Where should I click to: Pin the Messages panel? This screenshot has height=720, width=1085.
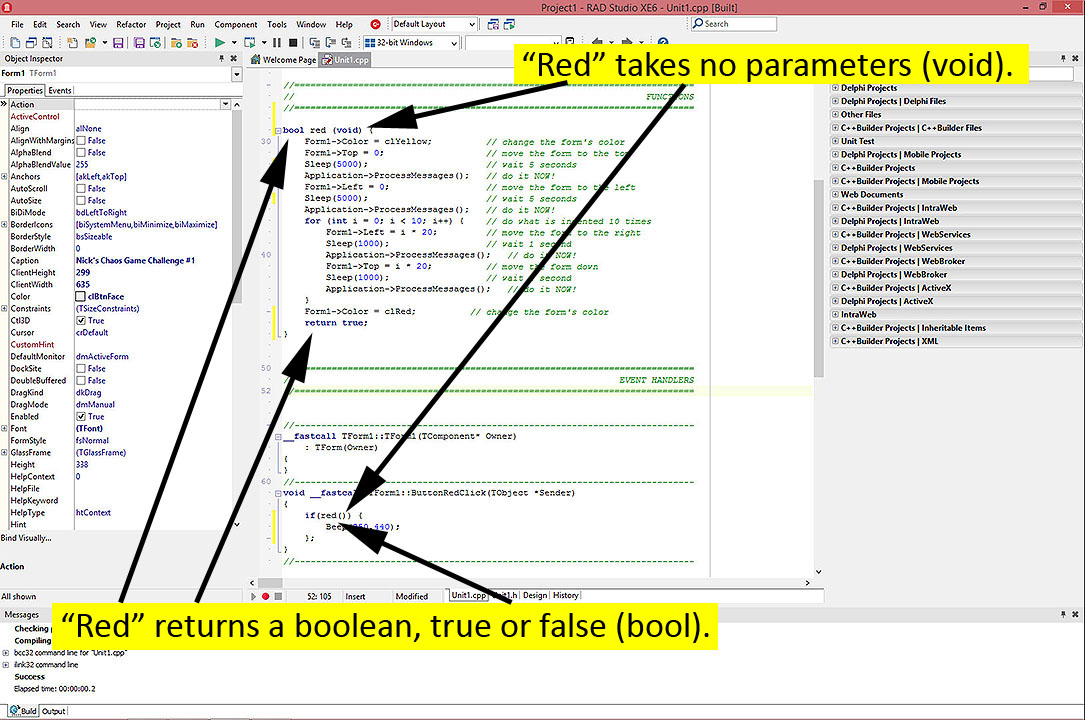pos(1063,614)
